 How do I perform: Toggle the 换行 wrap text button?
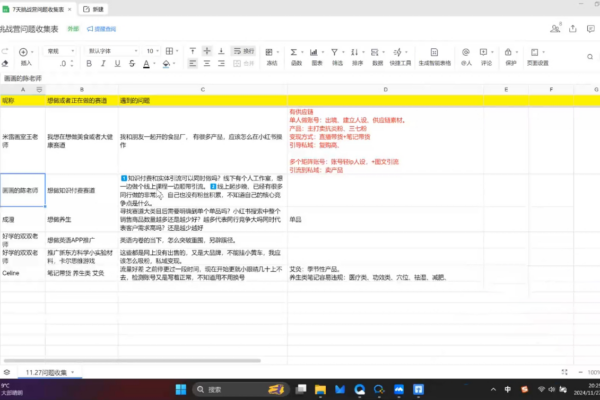(x=244, y=51)
